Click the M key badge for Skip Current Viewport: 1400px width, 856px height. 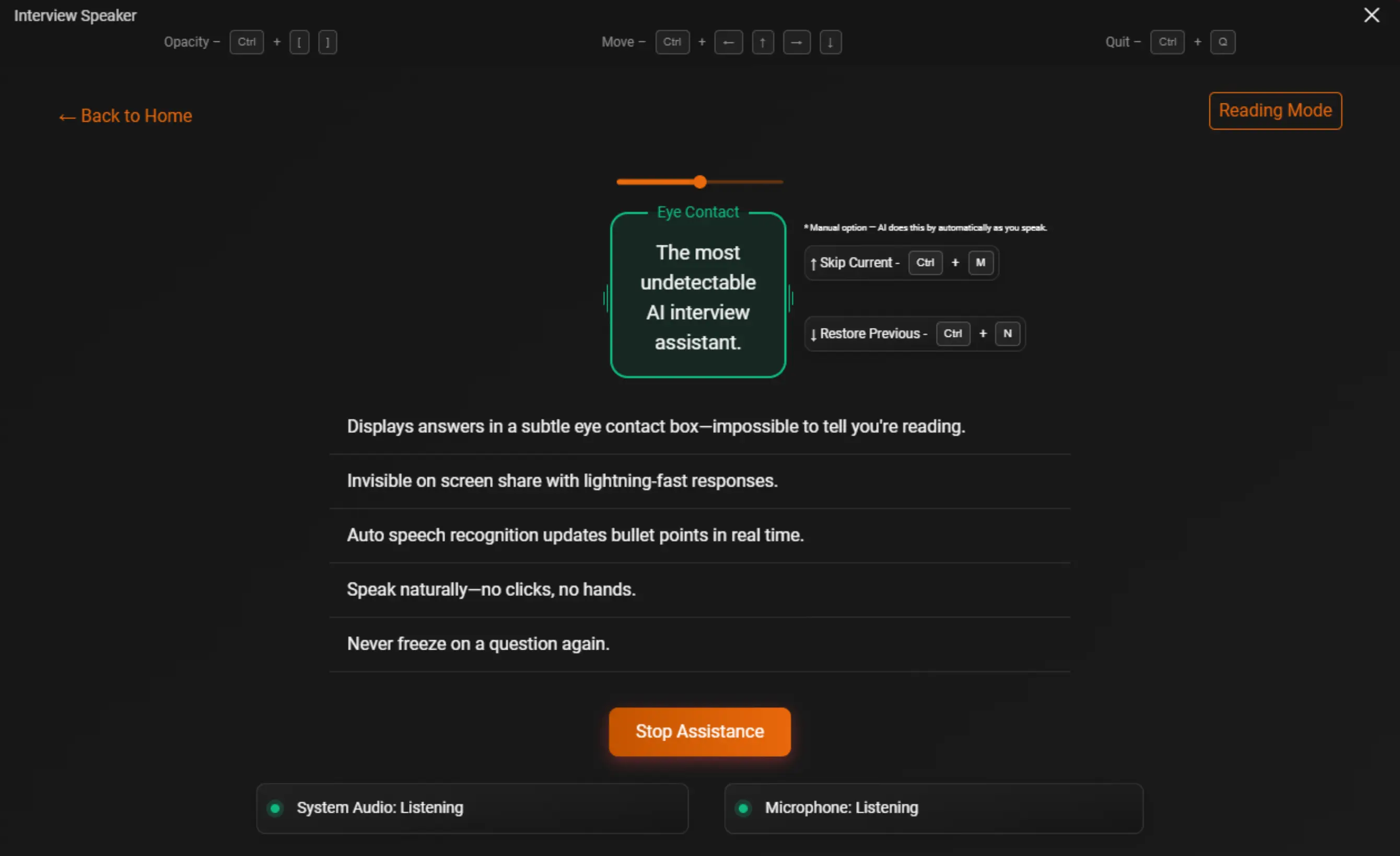click(980, 262)
